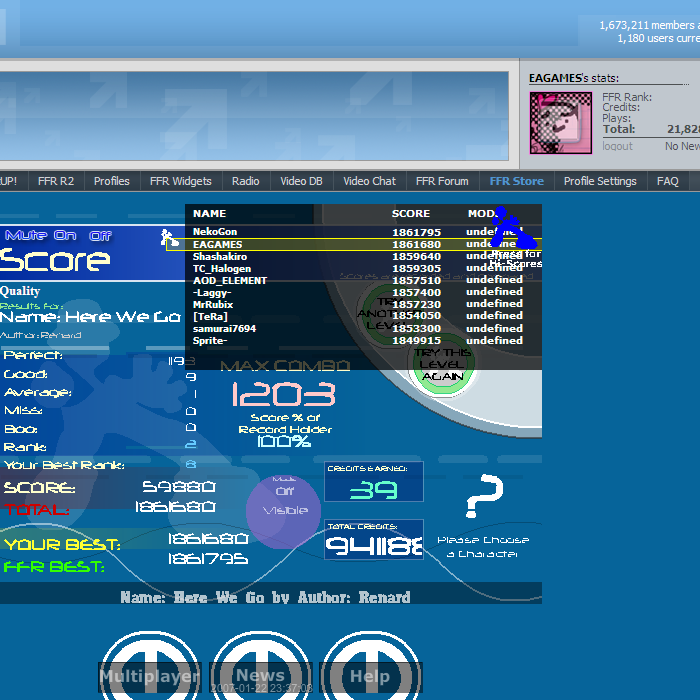700x700 pixels.
Task: Turn mute Off
Action: [x=101, y=235]
